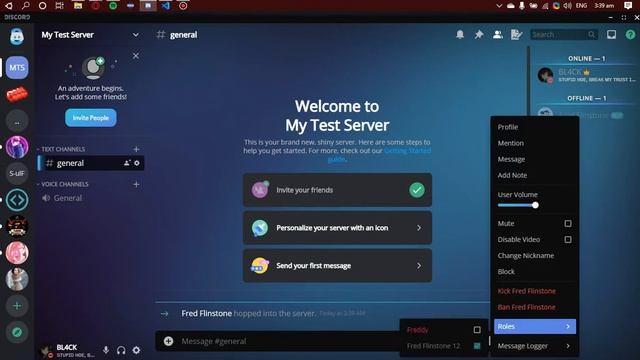Open the code brackets server icon
Image resolution: width=640 pixels, height=360 pixels.
point(17,200)
